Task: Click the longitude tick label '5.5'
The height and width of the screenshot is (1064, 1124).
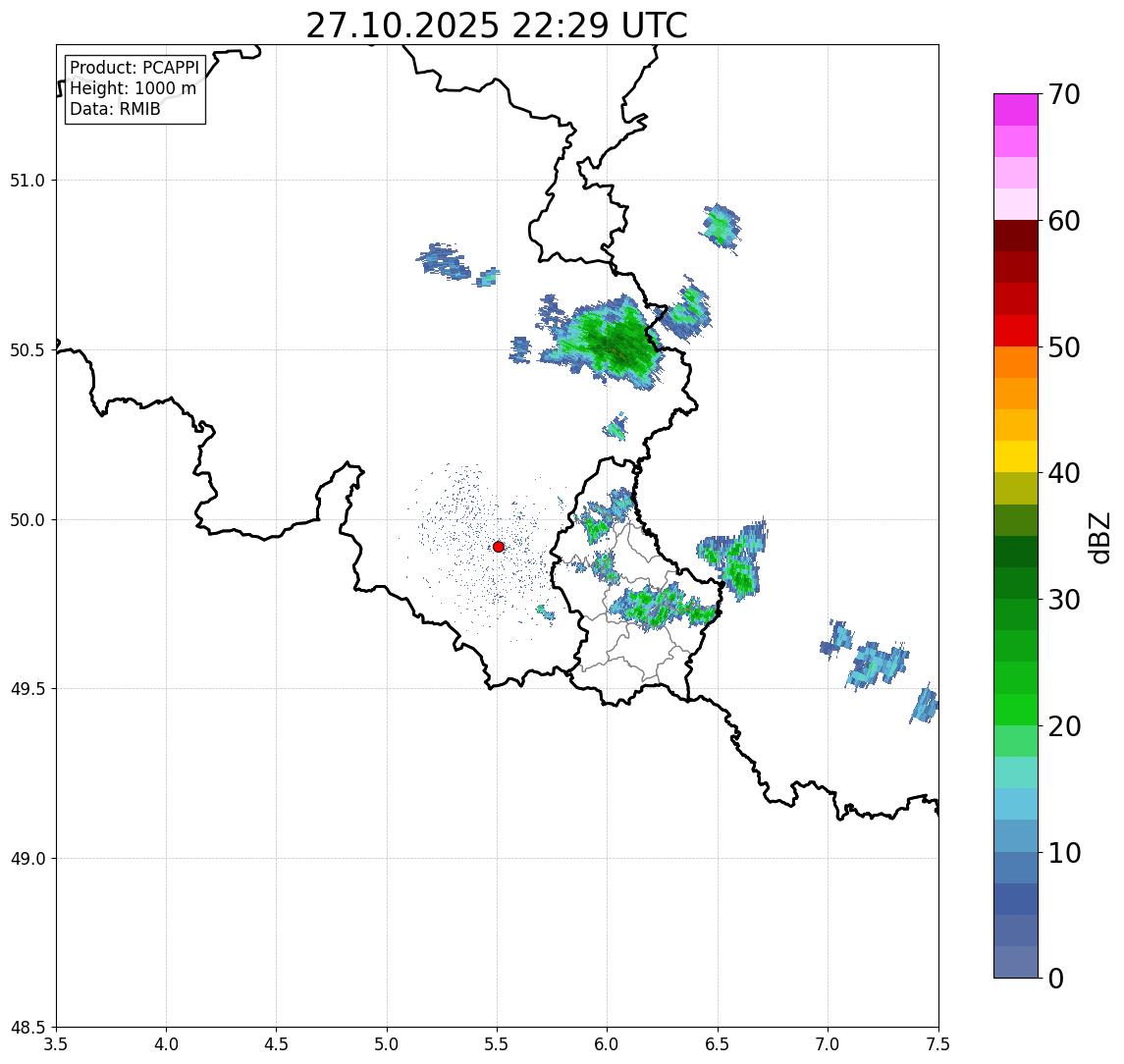Action: click(498, 1044)
